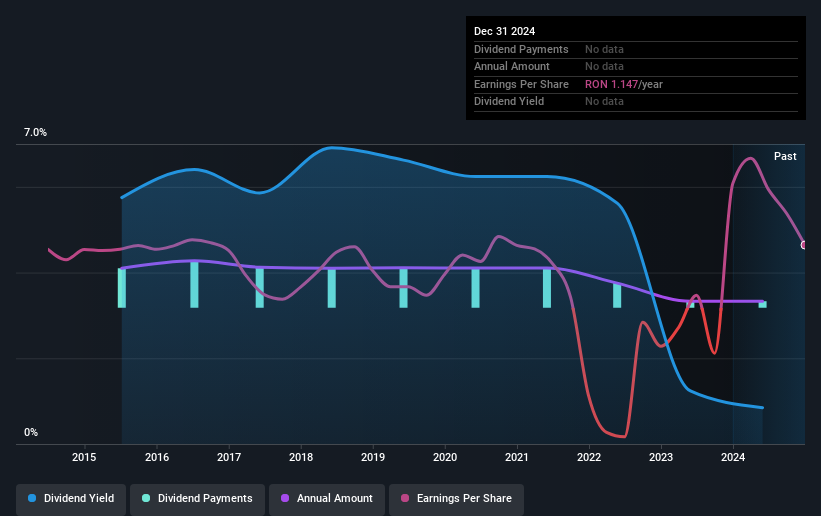Toggle the Annual Amount legend series
This screenshot has height=516, width=821.
(327, 498)
